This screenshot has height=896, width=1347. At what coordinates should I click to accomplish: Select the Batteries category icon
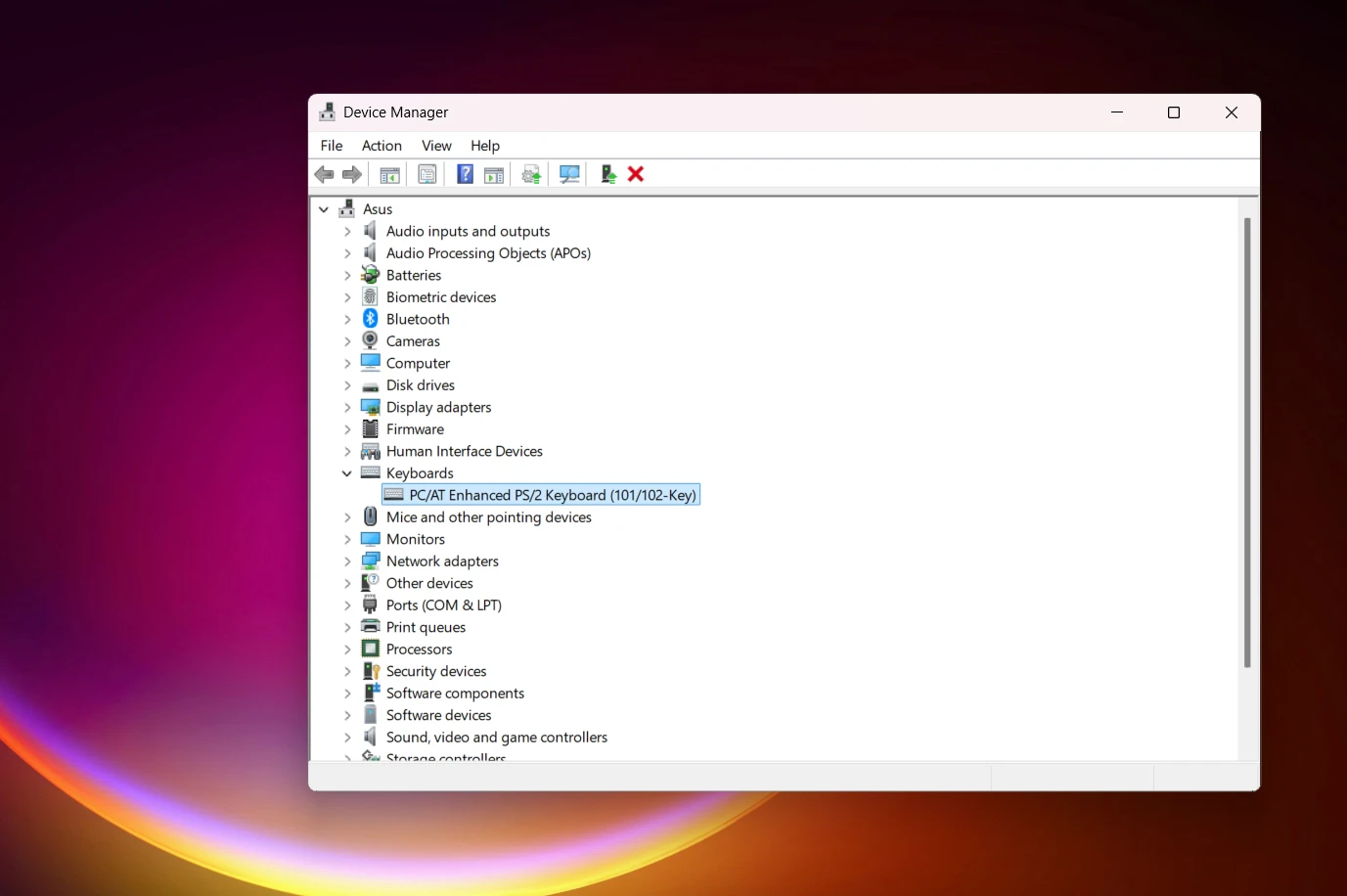[x=370, y=275]
